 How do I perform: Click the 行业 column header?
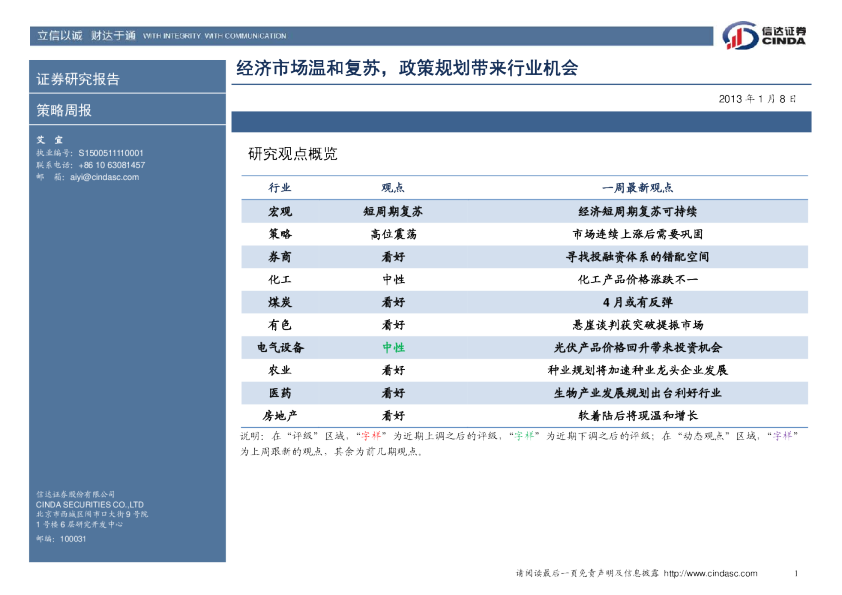[x=280, y=188]
